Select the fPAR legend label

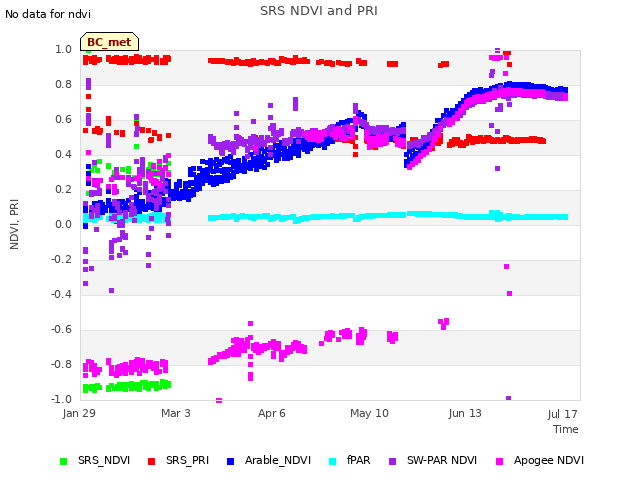[x=358, y=460]
